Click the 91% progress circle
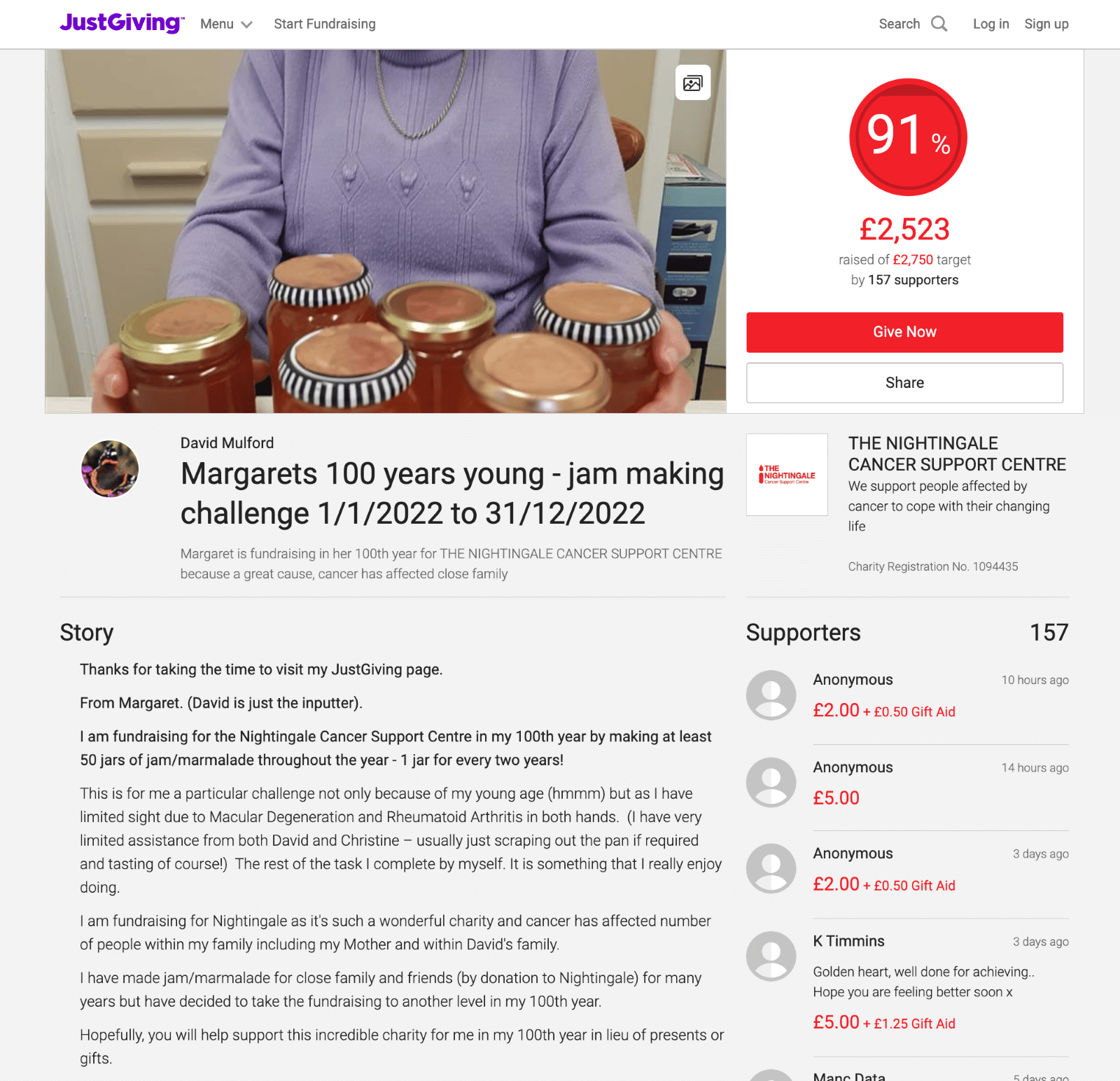 click(908, 137)
